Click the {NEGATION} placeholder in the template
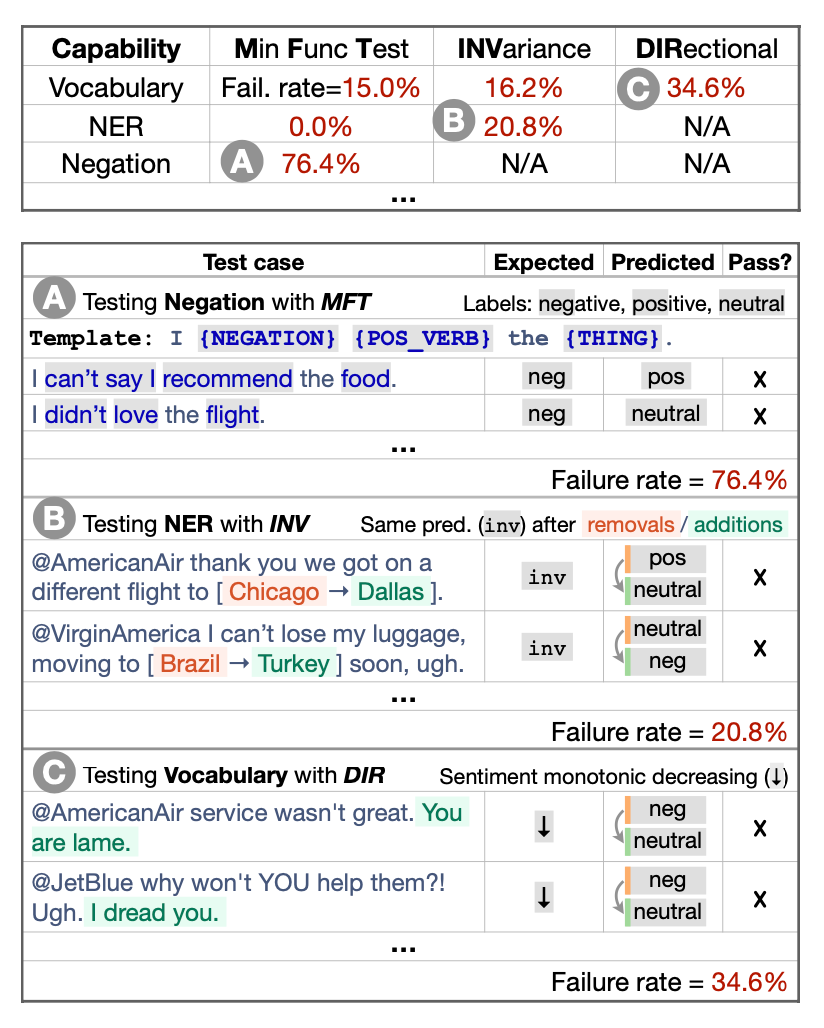 tap(267, 338)
